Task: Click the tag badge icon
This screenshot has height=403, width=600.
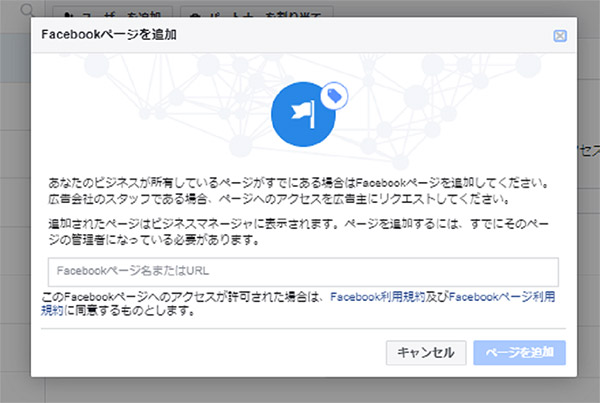Action: 334,96
